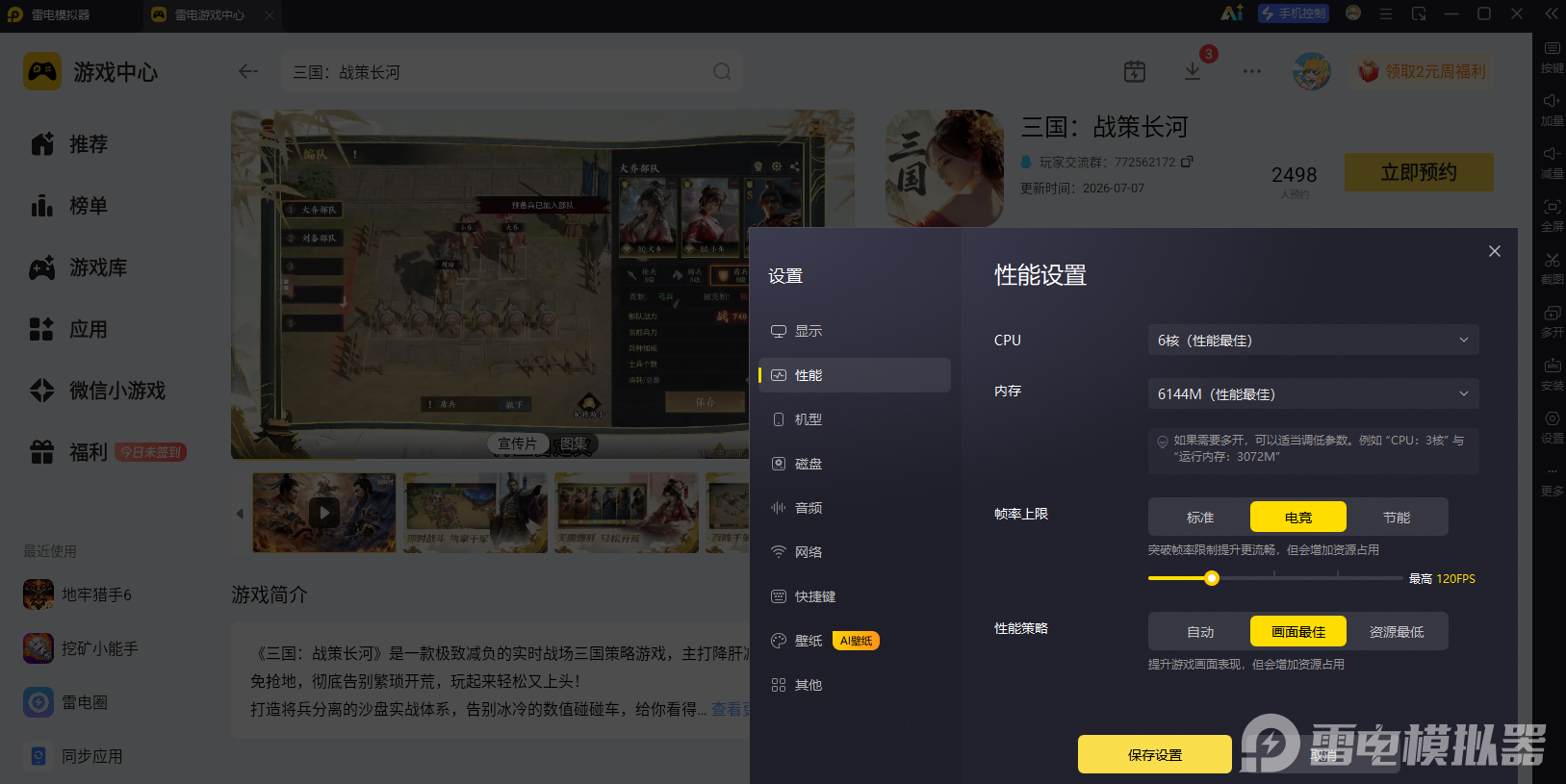Open the calendar check-in icon
Image resolution: width=1566 pixels, height=784 pixels.
point(1135,71)
